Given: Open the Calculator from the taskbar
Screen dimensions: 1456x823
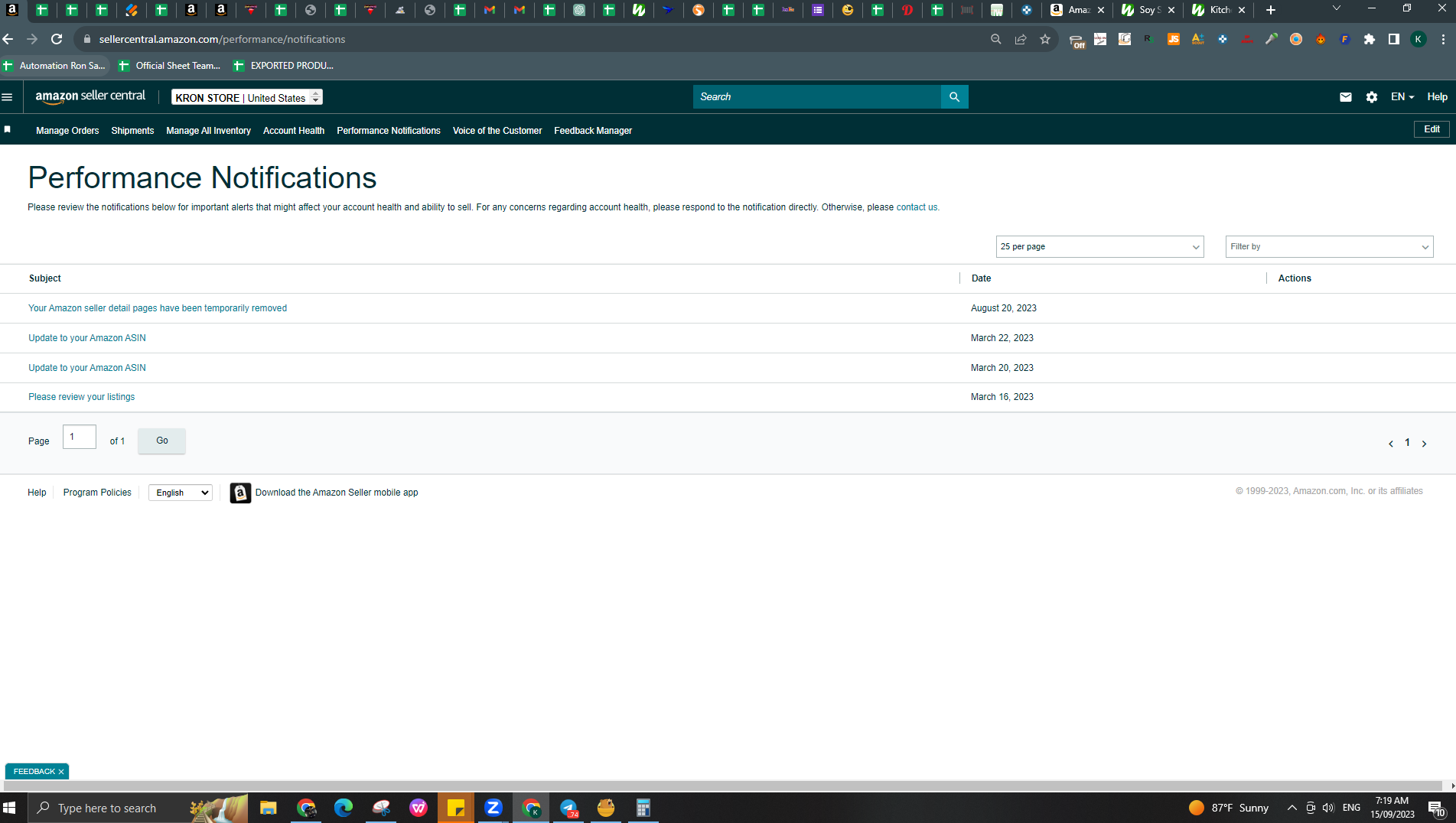Looking at the screenshot, I should (x=643, y=808).
